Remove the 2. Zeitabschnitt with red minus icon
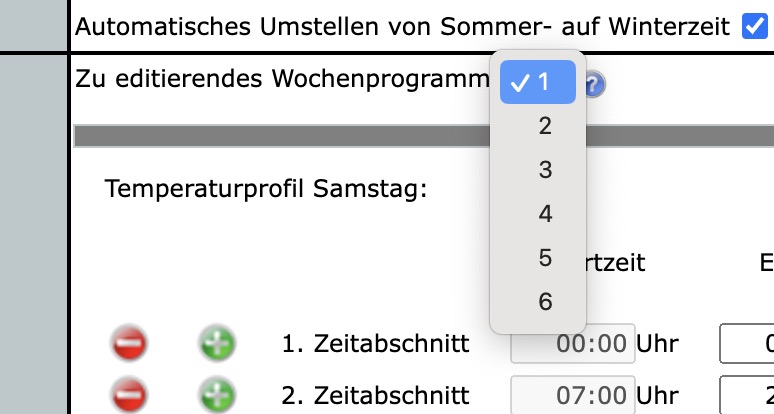Screen dimensions: 774x414 pyautogui.click(x=129, y=395)
